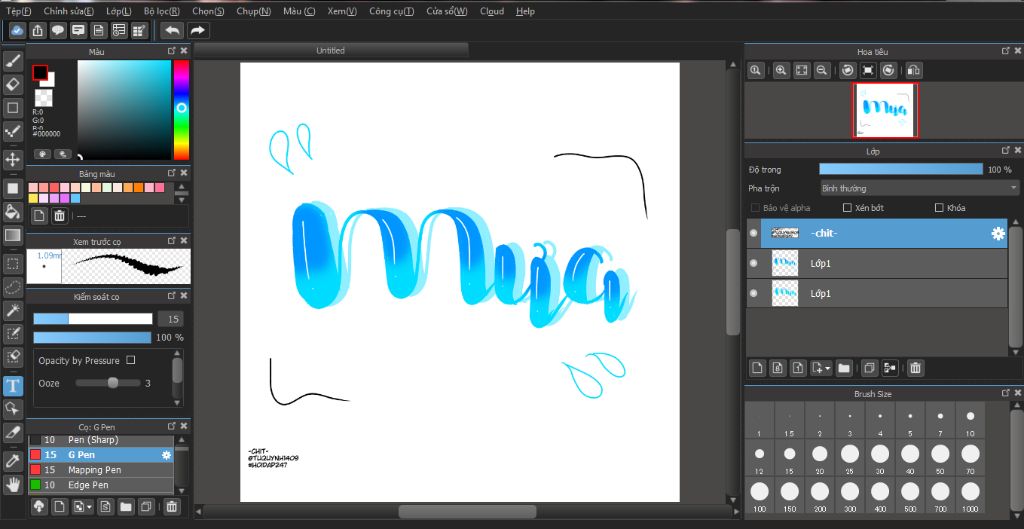Select the Select Pen tool
The image size is (1024, 529).
pos(13,334)
